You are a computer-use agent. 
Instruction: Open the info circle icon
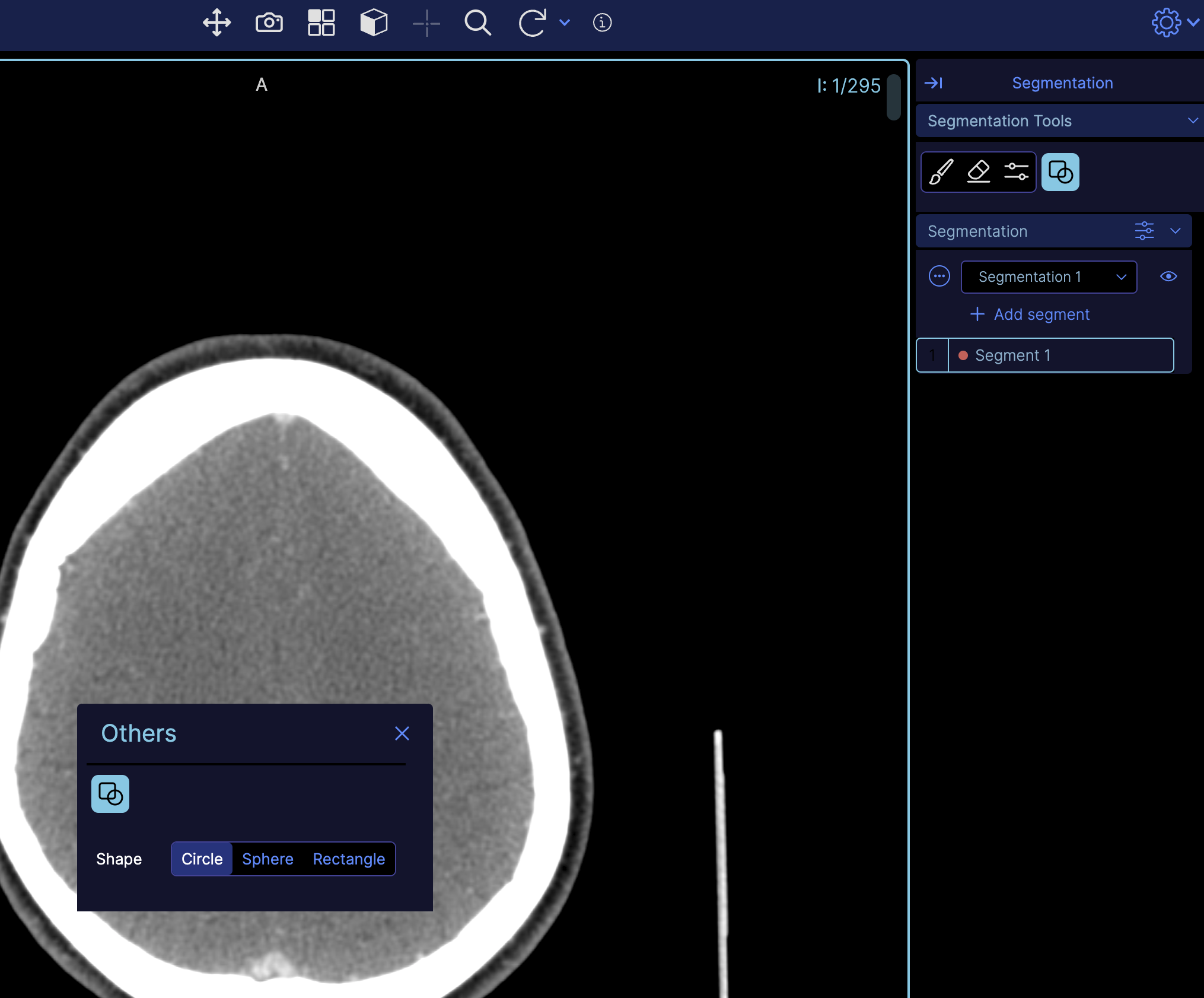coord(602,23)
